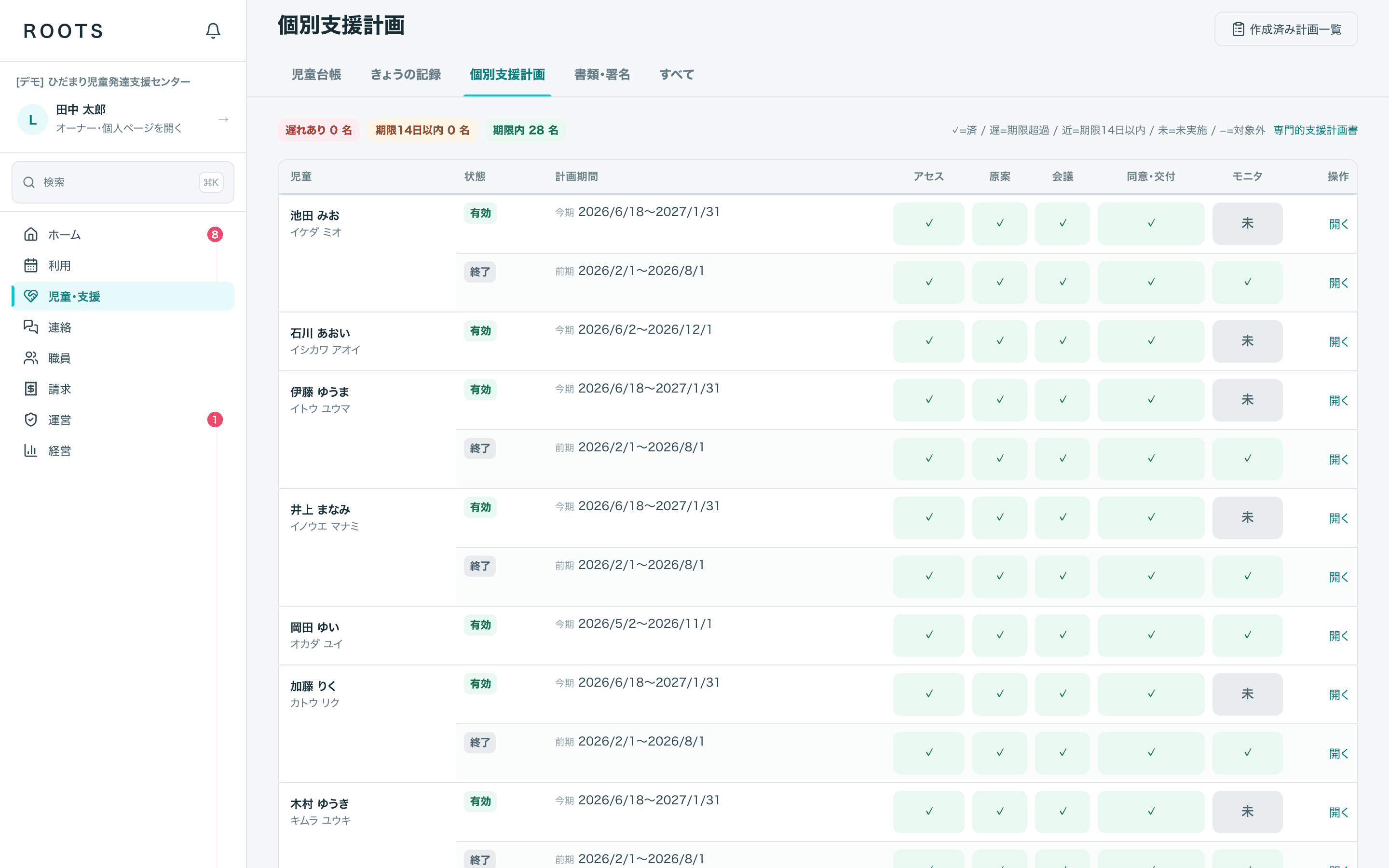Filter by 遅れあり 0 名 chip

click(x=318, y=130)
